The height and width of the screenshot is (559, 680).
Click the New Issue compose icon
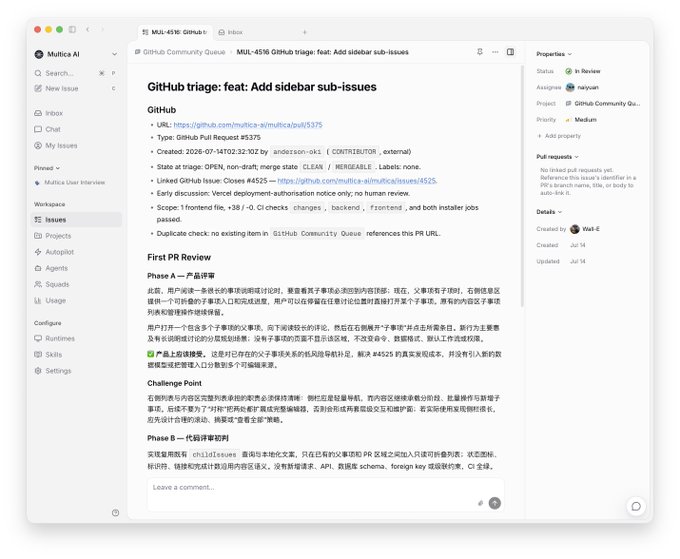coord(38,88)
